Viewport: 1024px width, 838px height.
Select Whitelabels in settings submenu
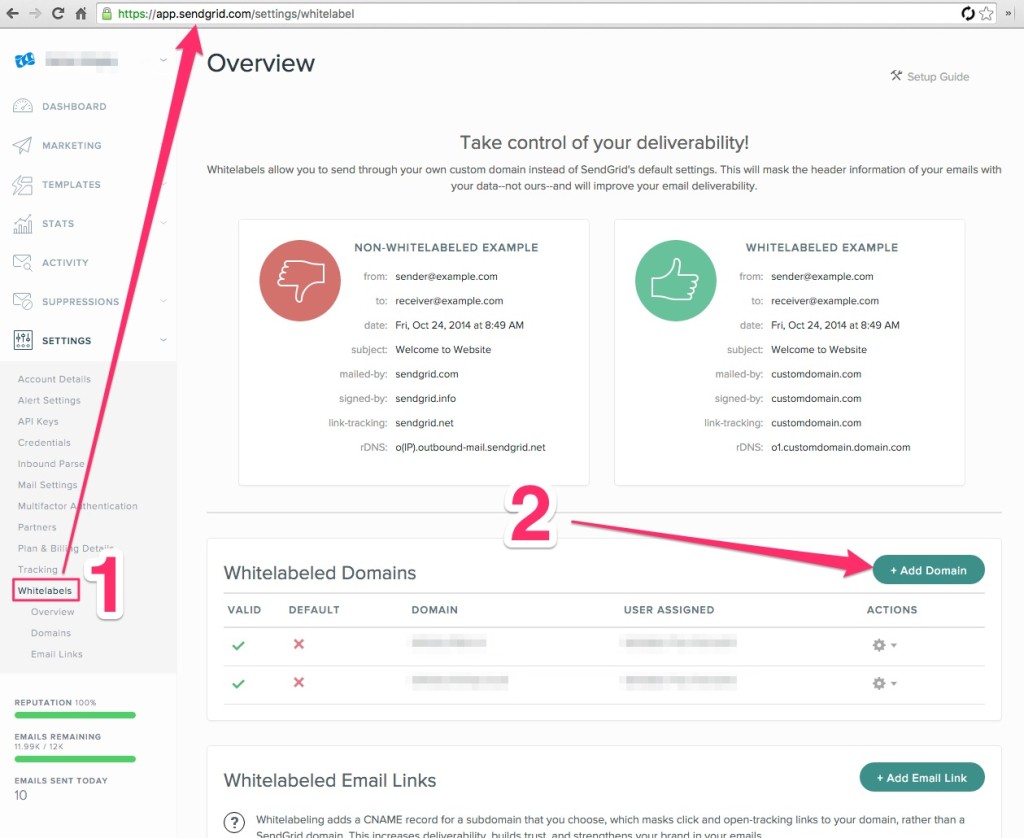pos(45,590)
